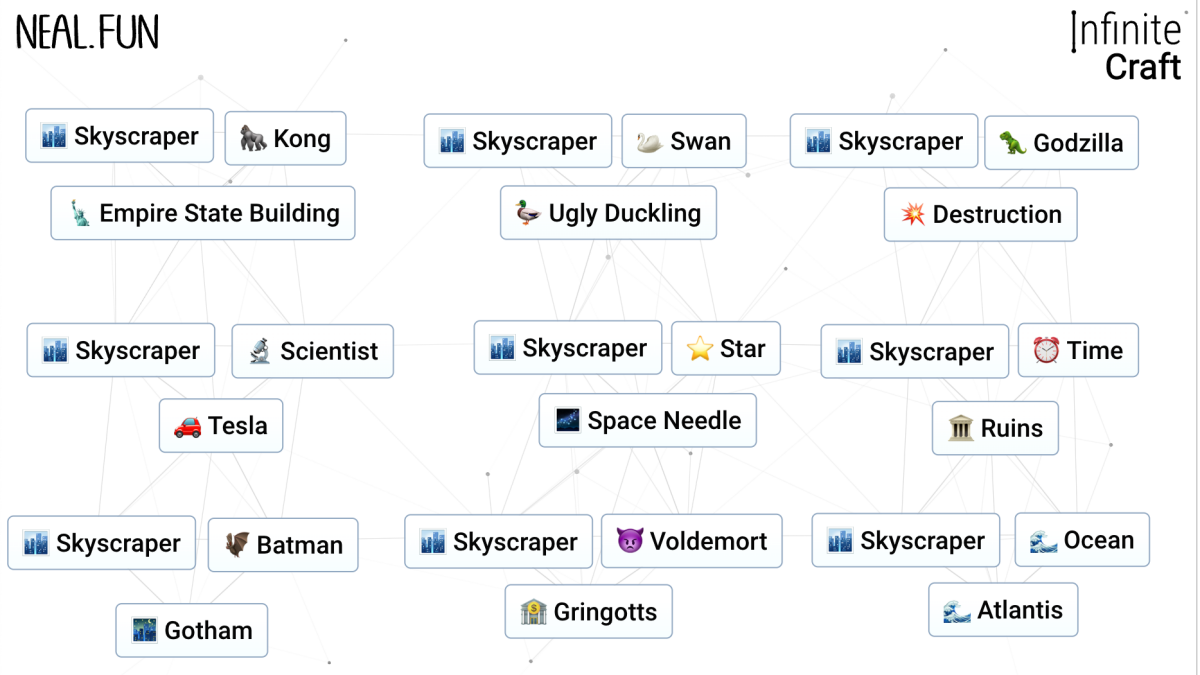Image resolution: width=1200 pixels, height=675 pixels.
Task: Select the Atlantis tile
Action: click(1003, 609)
